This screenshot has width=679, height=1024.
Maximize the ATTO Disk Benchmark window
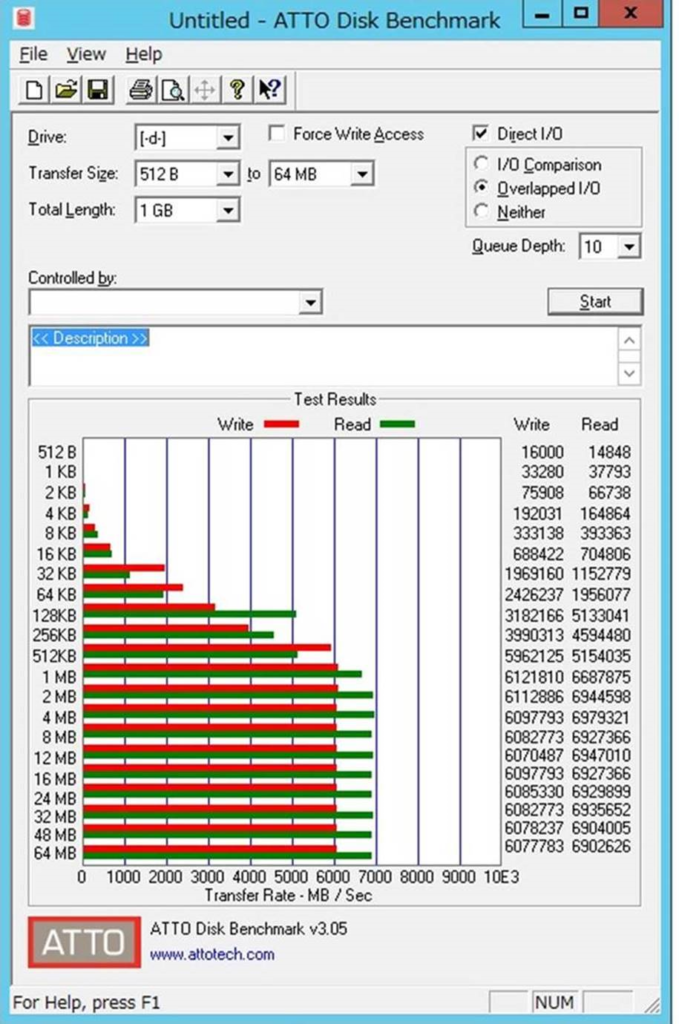580,14
